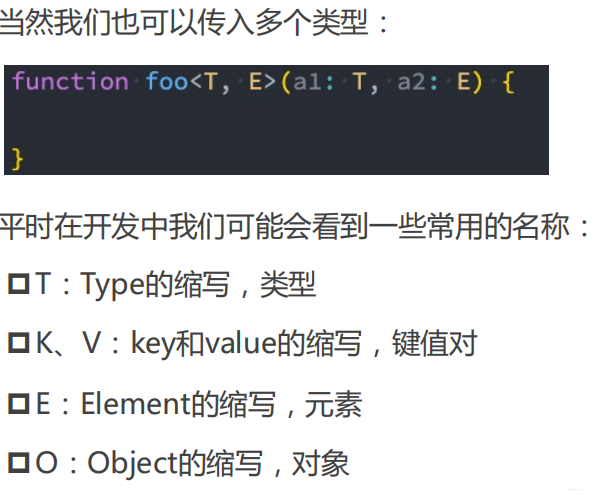Click the closing yellow curly brace

18,159
